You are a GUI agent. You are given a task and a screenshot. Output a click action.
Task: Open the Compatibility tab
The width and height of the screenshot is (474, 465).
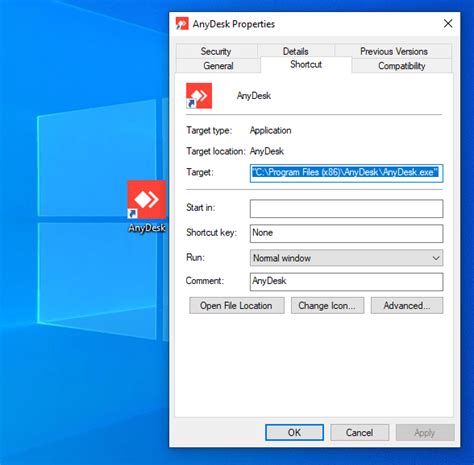pos(402,66)
